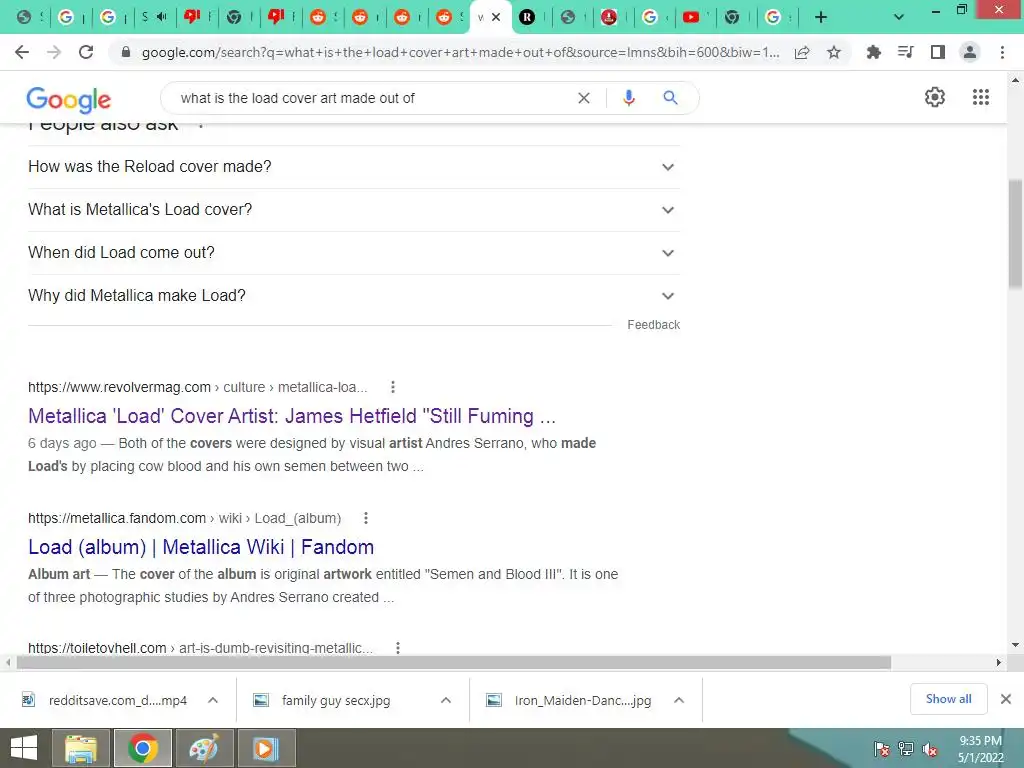Viewport: 1024px width, 768px height.
Task: Expand "When did Load come out?" question
Action: pyautogui.click(x=354, y=253)
